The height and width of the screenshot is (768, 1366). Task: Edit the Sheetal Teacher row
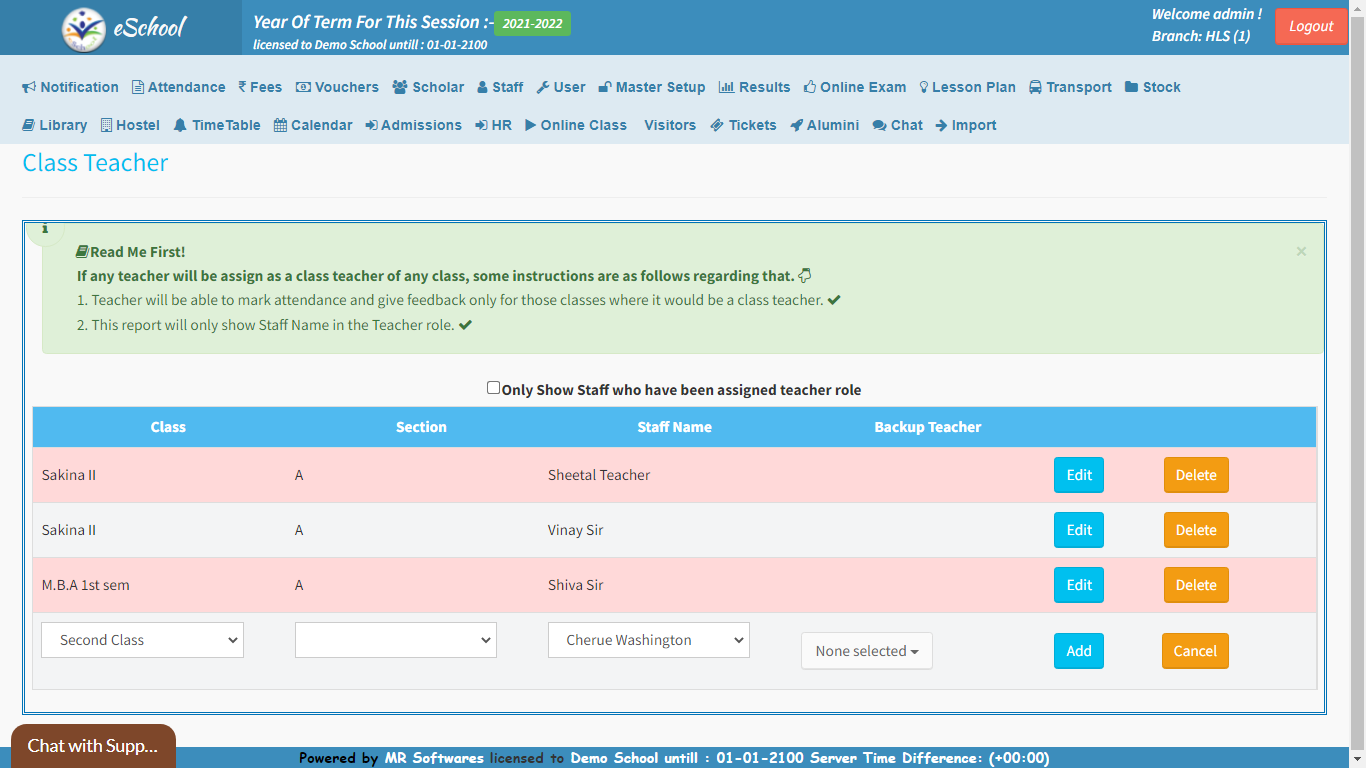1078,475
